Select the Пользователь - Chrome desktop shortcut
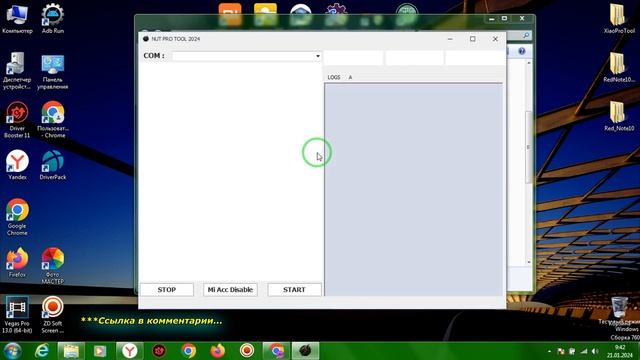Screen dimensions: 640x360 [53, 120]
